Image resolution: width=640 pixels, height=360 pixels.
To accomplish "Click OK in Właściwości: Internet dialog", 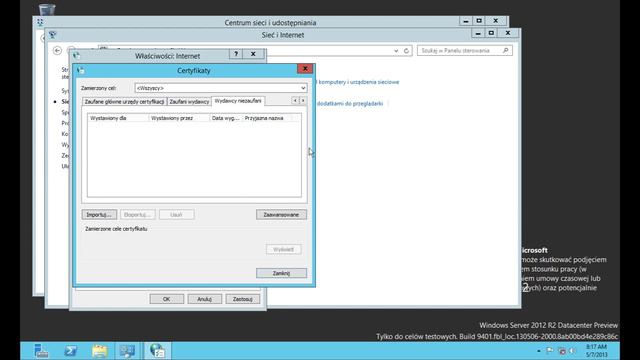I will pyautogui.click(x=167, y=299).
